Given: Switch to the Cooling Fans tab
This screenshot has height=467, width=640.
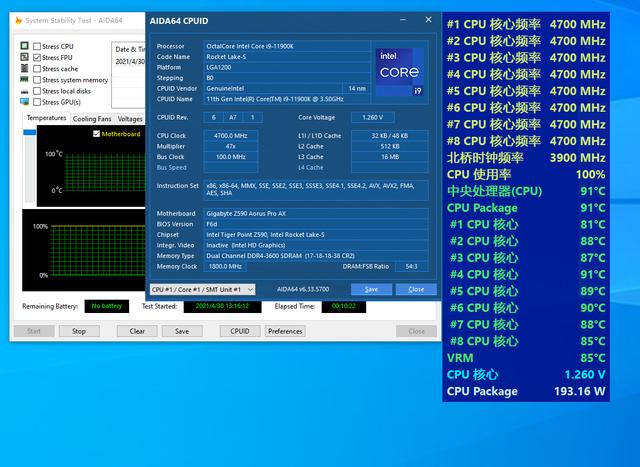Looking at the screenshot, I should click(x=92, y=119).
